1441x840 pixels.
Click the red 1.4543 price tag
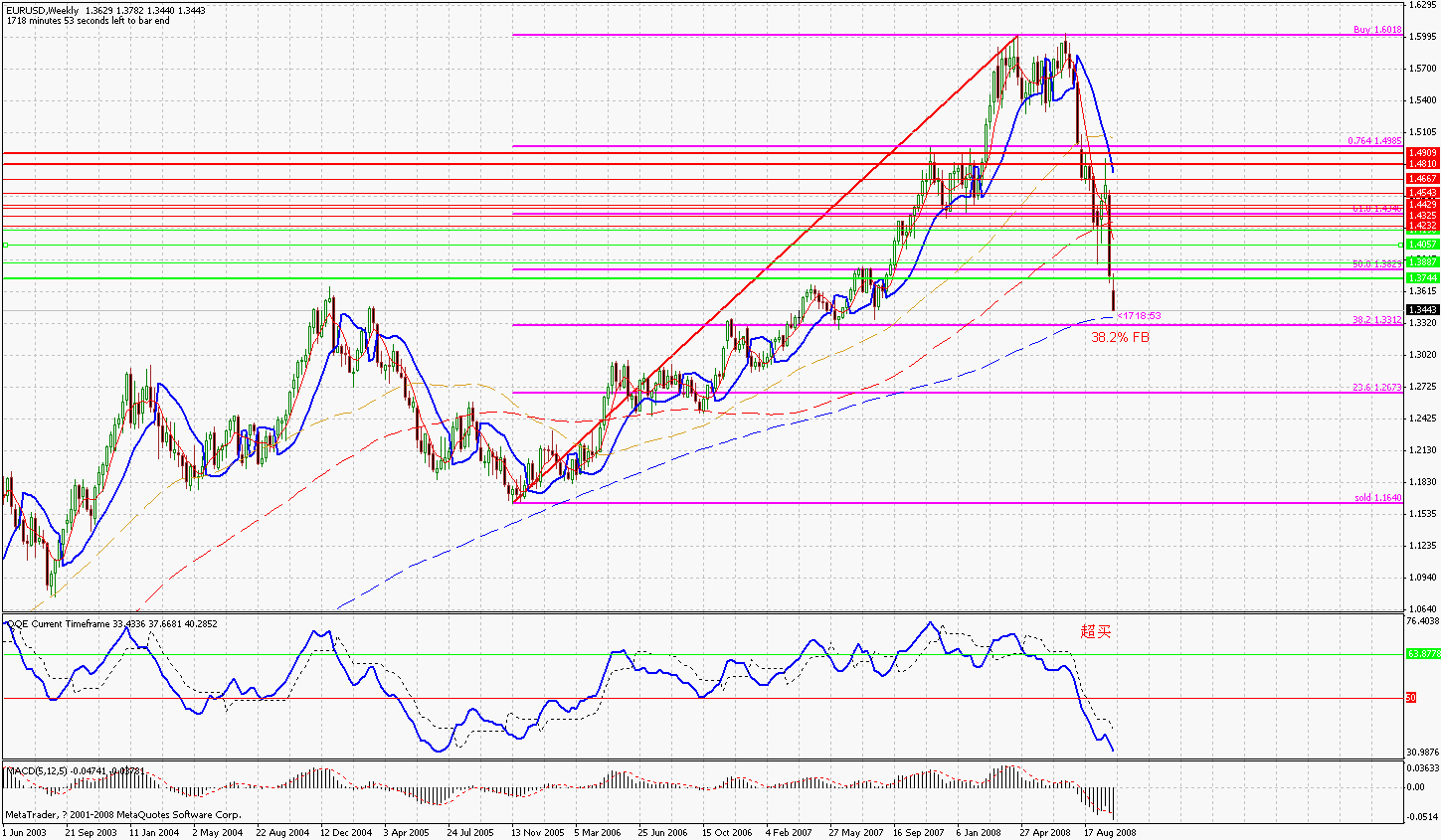(x=1421, y=193)
